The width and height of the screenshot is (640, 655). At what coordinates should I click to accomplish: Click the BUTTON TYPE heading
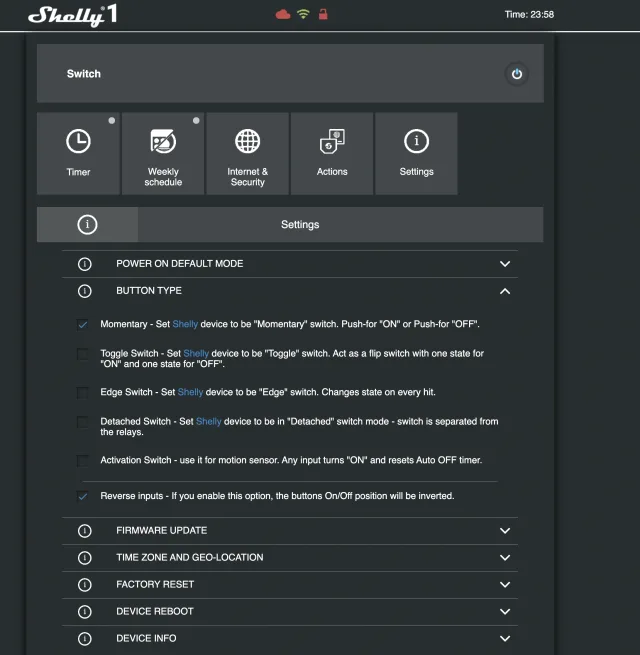[149, 291]
